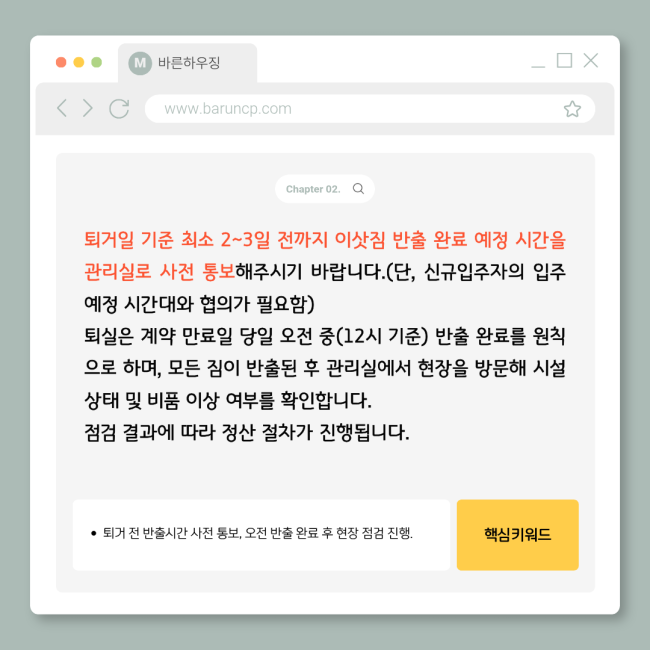Click the green traffic-light dot

[97, 62]
